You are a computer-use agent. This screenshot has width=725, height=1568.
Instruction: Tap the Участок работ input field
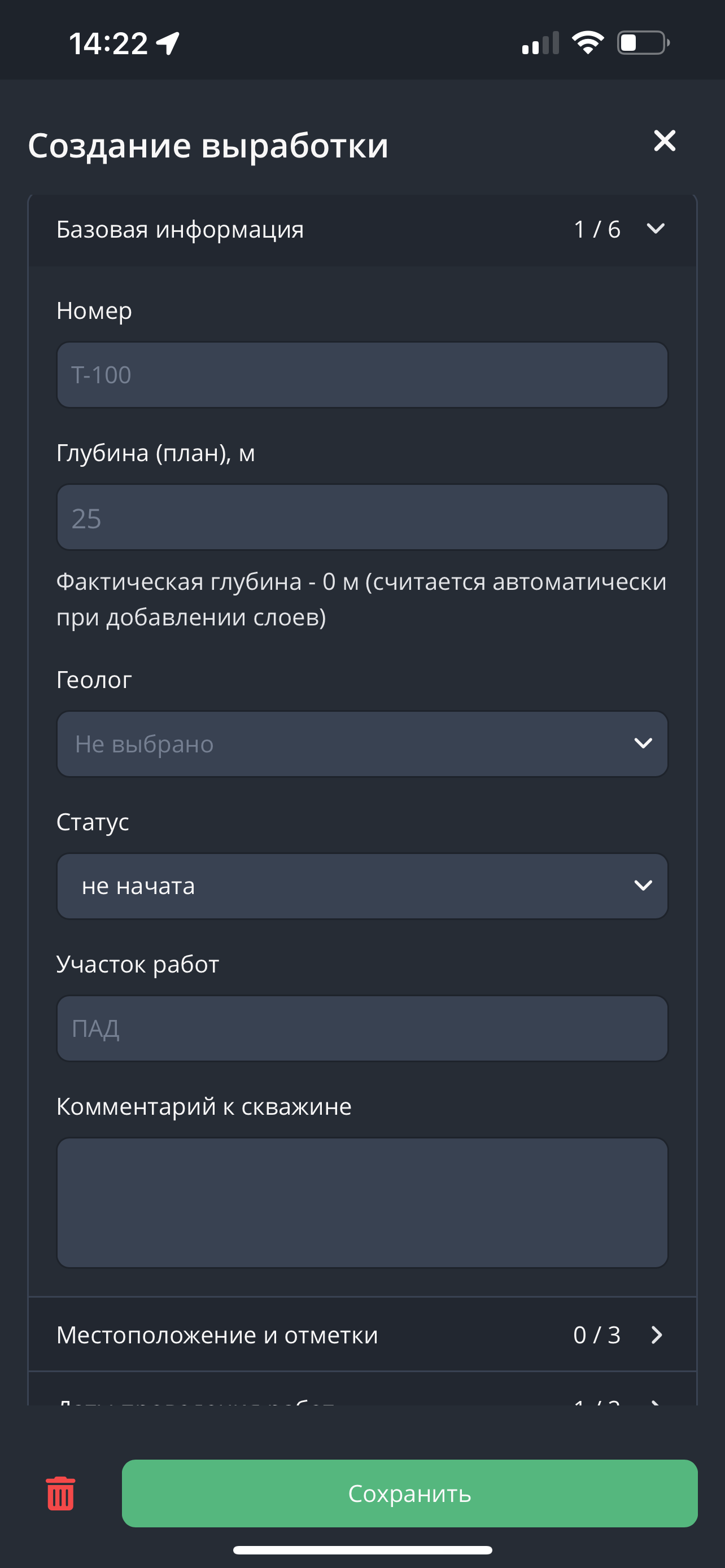coord(362,1029)
